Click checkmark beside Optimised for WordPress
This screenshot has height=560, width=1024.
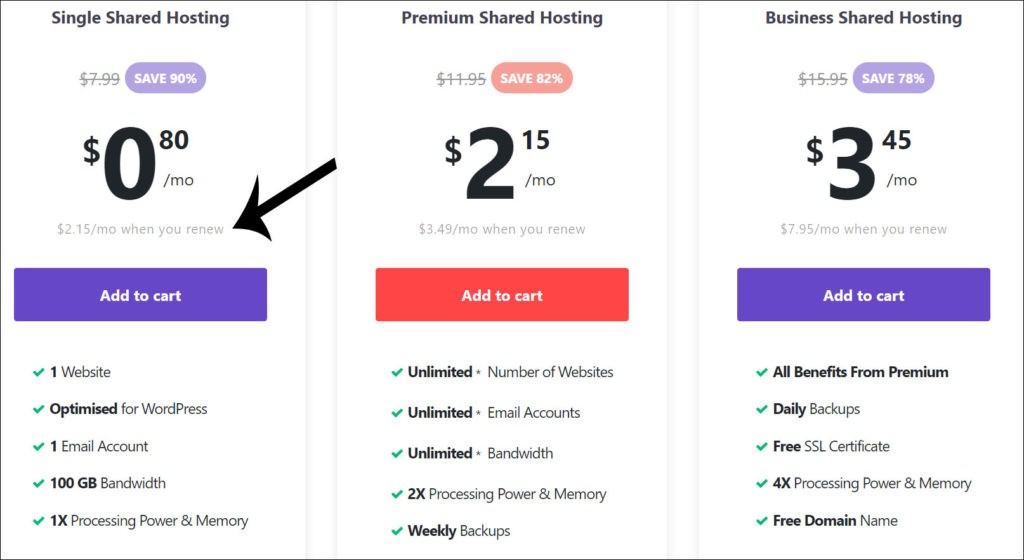pos(39,410)
